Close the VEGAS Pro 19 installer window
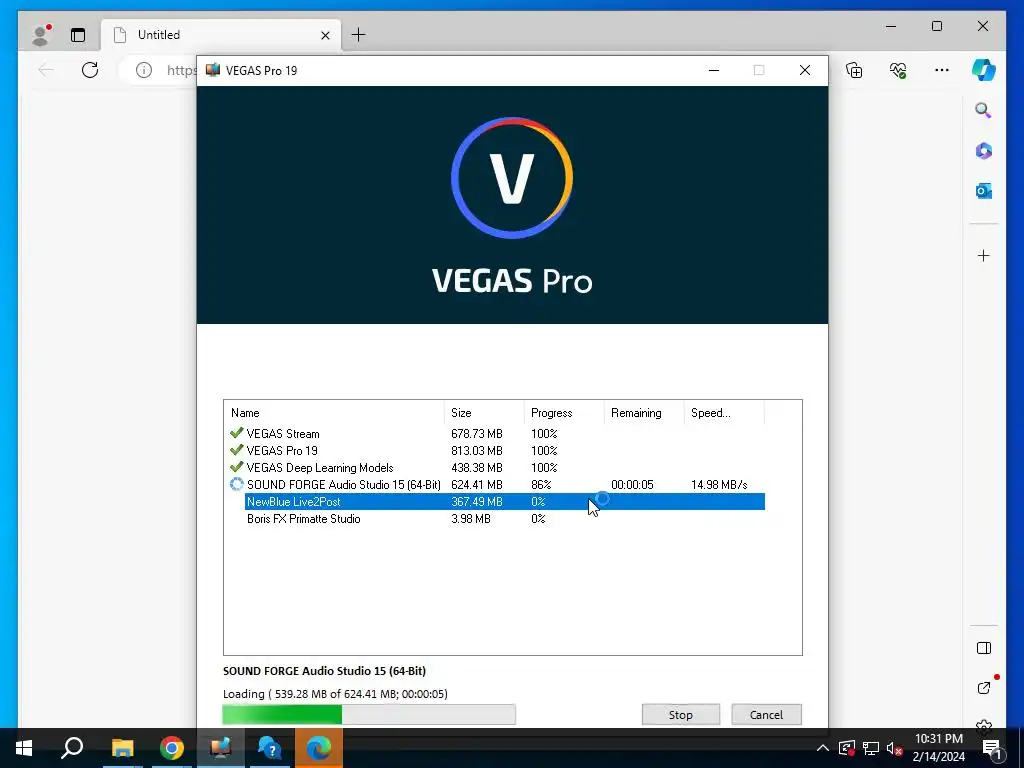Screen dimensions: 1024x768 [x=805, y=70]
